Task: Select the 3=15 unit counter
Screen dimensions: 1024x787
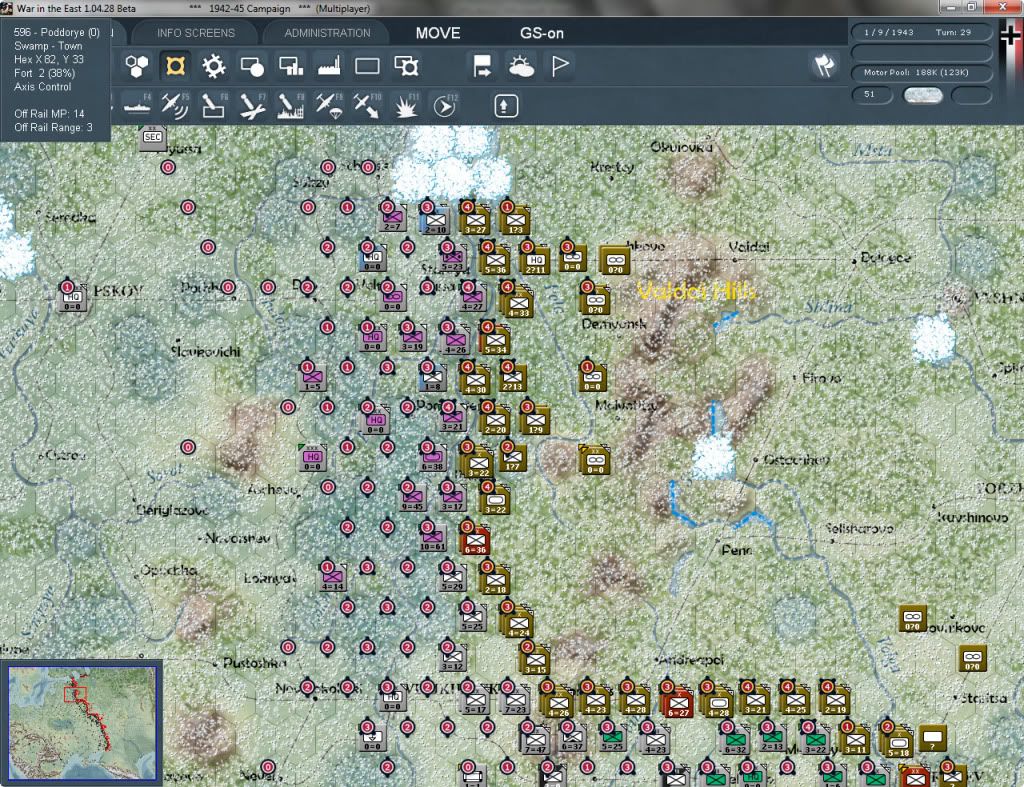Action: point(536,660)
